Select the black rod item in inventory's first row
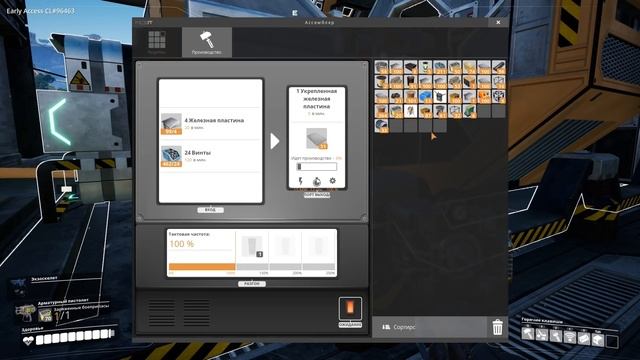Viewport: 640px width, 360px height. coord(499,67)
